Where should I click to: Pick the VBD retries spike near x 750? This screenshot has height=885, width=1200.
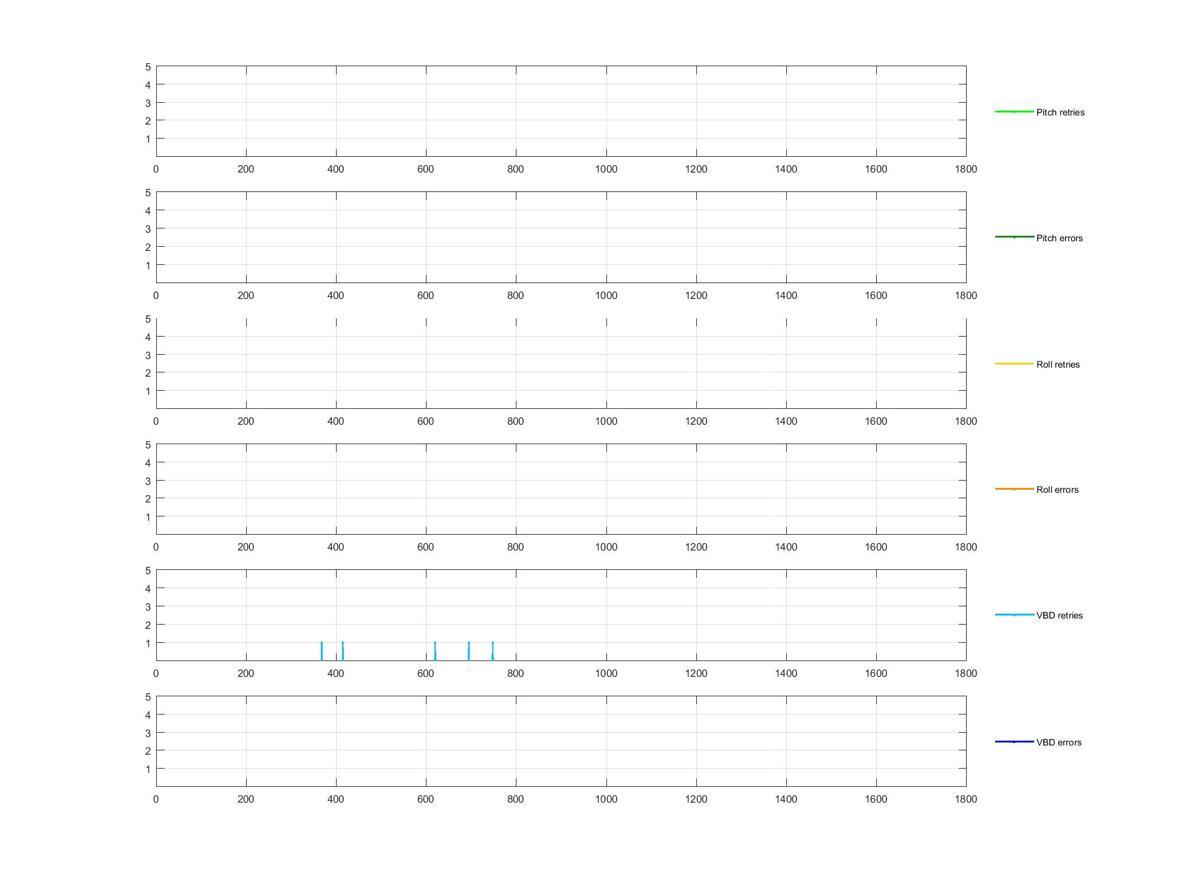pyautogui.click(x=493, y=651)
